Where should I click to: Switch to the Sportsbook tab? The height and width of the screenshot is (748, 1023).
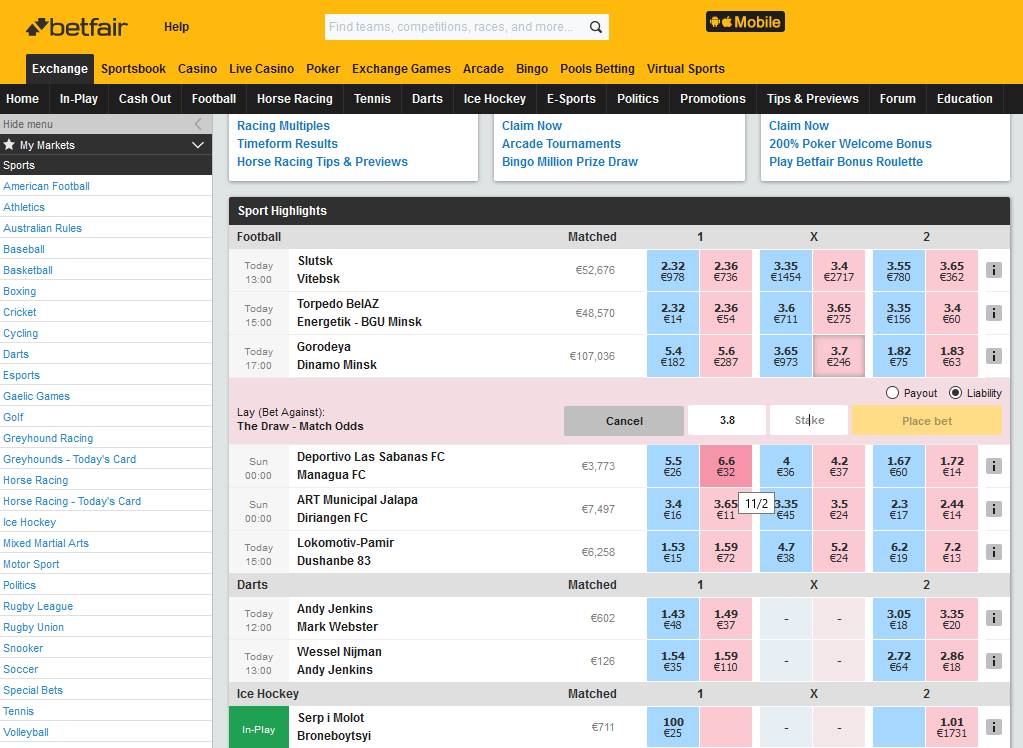click(132, 69)
